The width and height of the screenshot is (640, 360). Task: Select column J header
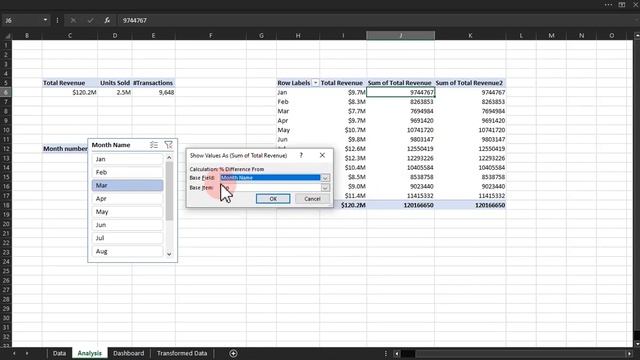pos(400,36)
